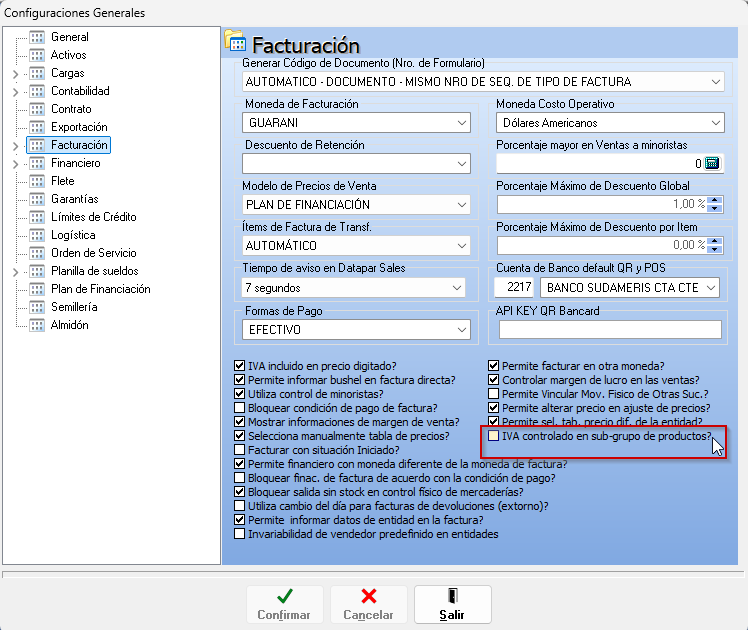The width and height of the screenshot is (748, 630).
Task: Click the Cancelar button
Action: coord(369,605)
